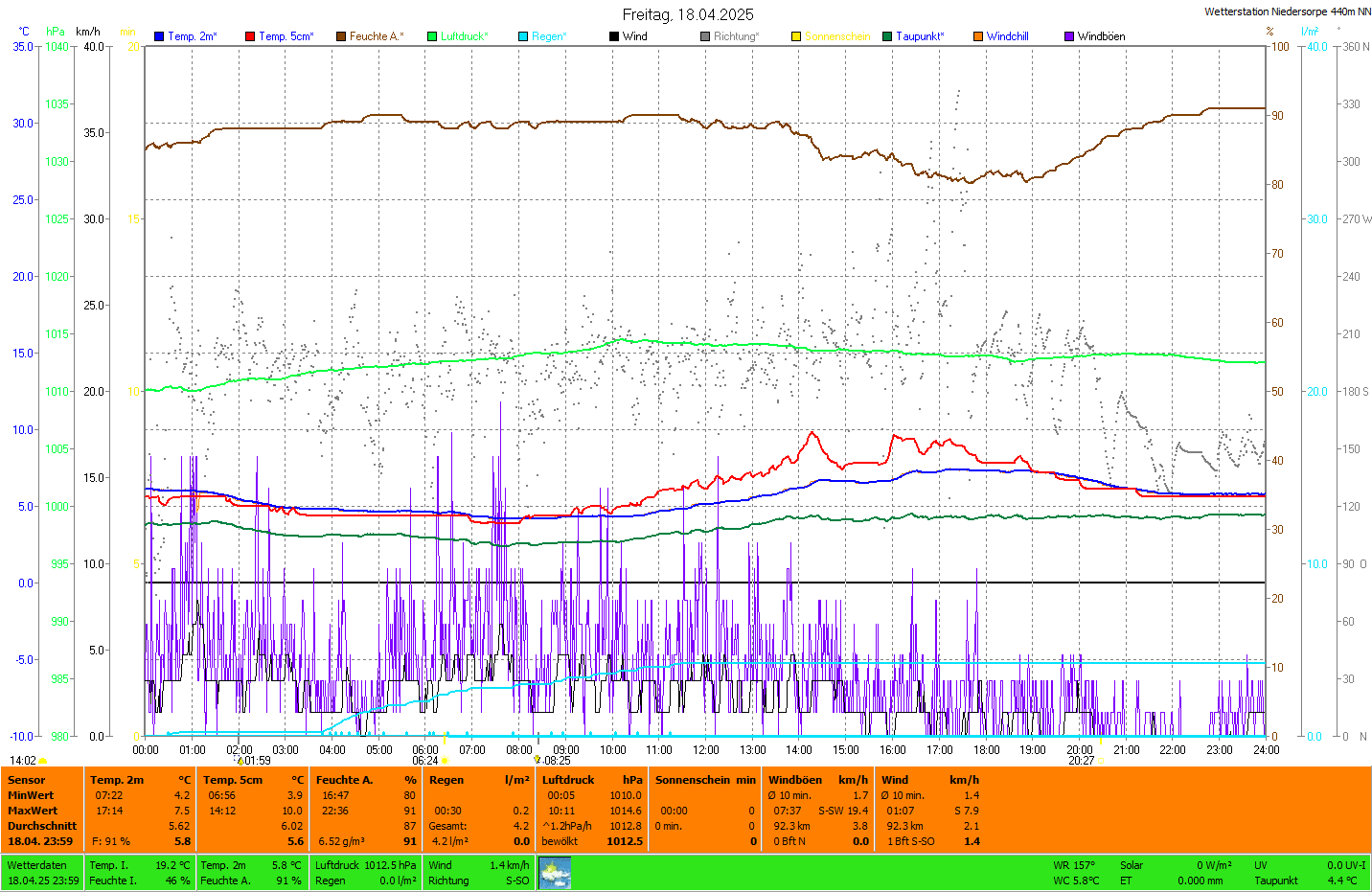Image resolution: width=1372 pixels, height=892 pixels.
Task: Click the Freitag, 18.04.2025 chart title
Action: click(x=688, y=14)
